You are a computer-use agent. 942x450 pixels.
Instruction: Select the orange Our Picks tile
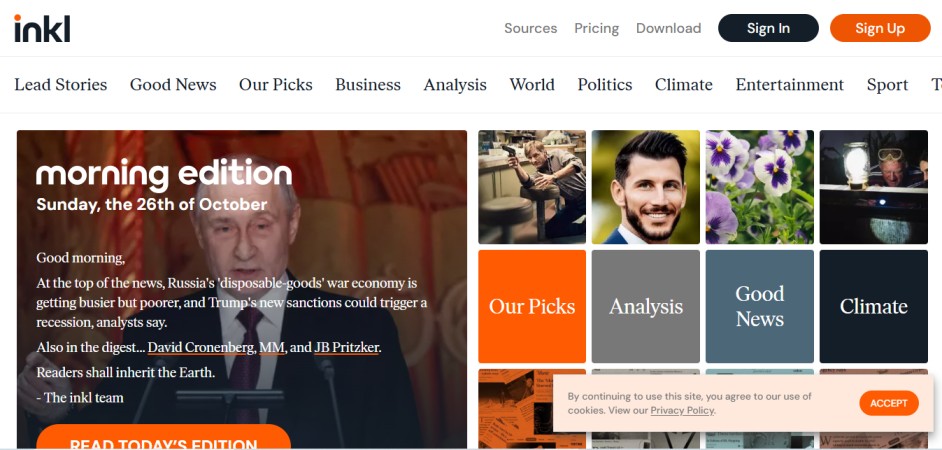click(532, 306)
